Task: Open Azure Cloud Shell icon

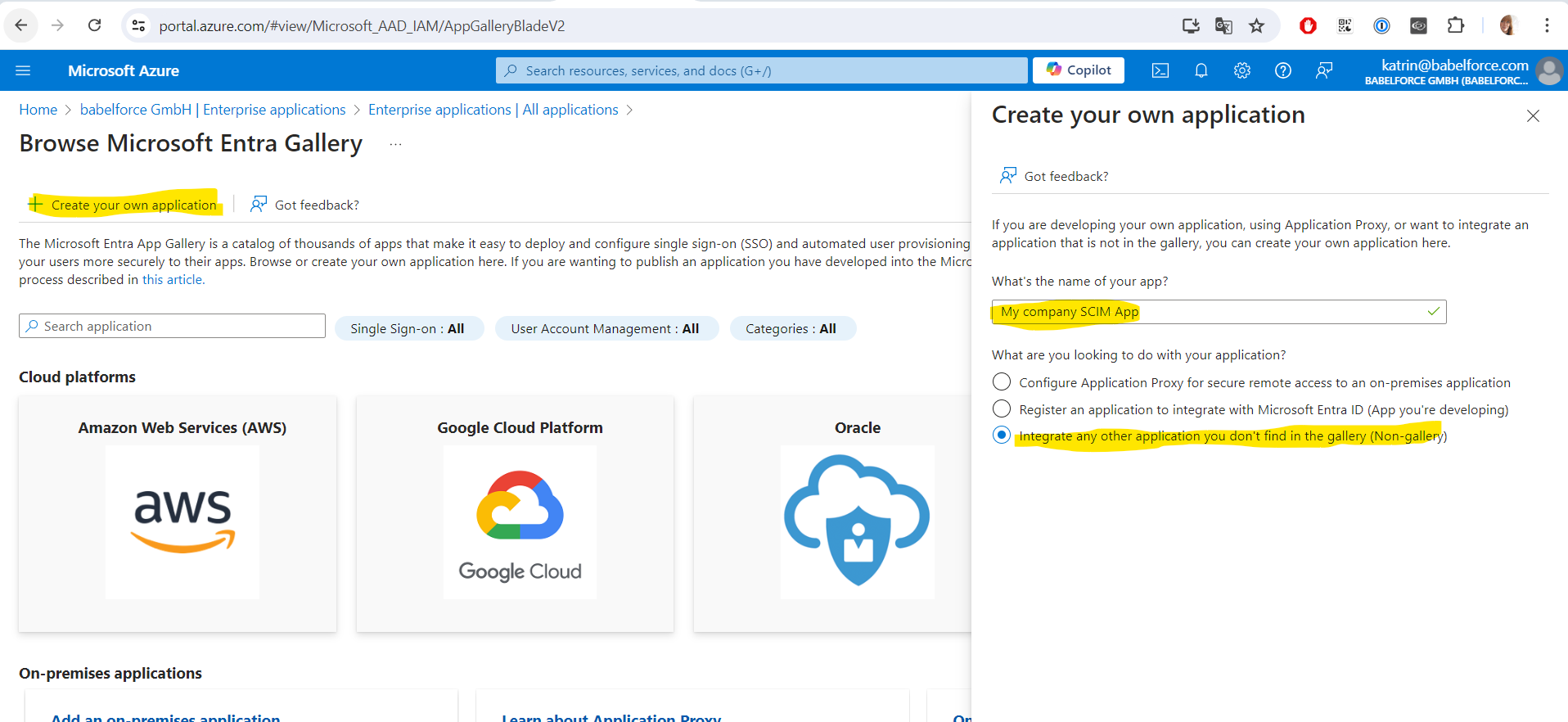Action: [x=1160, y=70]
